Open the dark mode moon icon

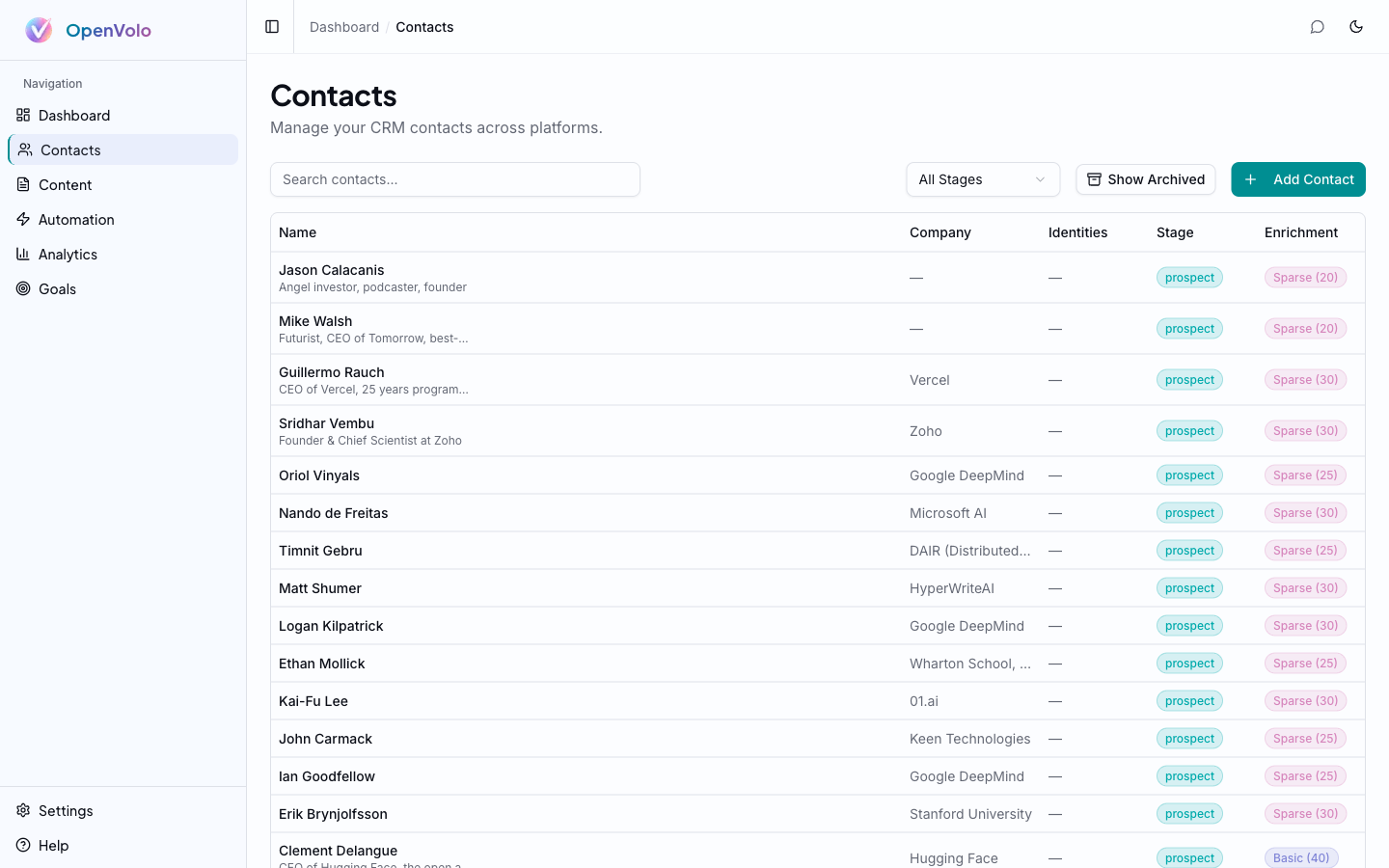pyautogui.click(x=1356, y=27)
